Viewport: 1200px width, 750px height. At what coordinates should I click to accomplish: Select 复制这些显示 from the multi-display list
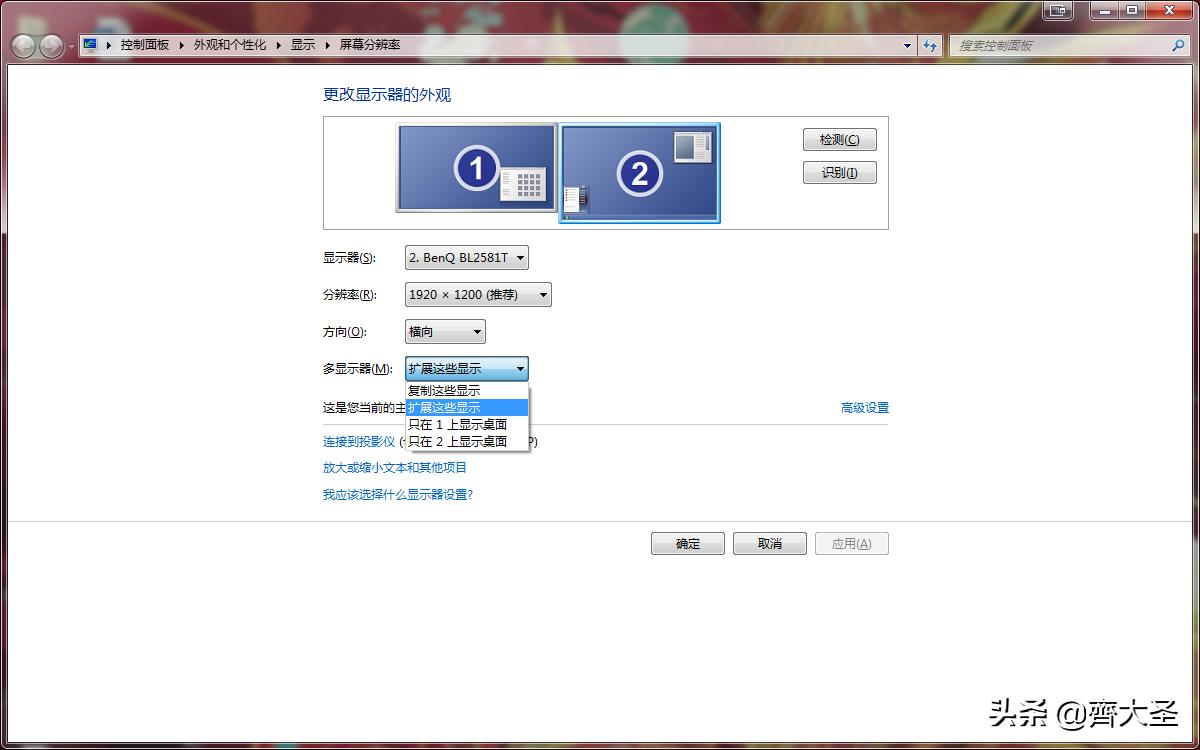(444, 390)
